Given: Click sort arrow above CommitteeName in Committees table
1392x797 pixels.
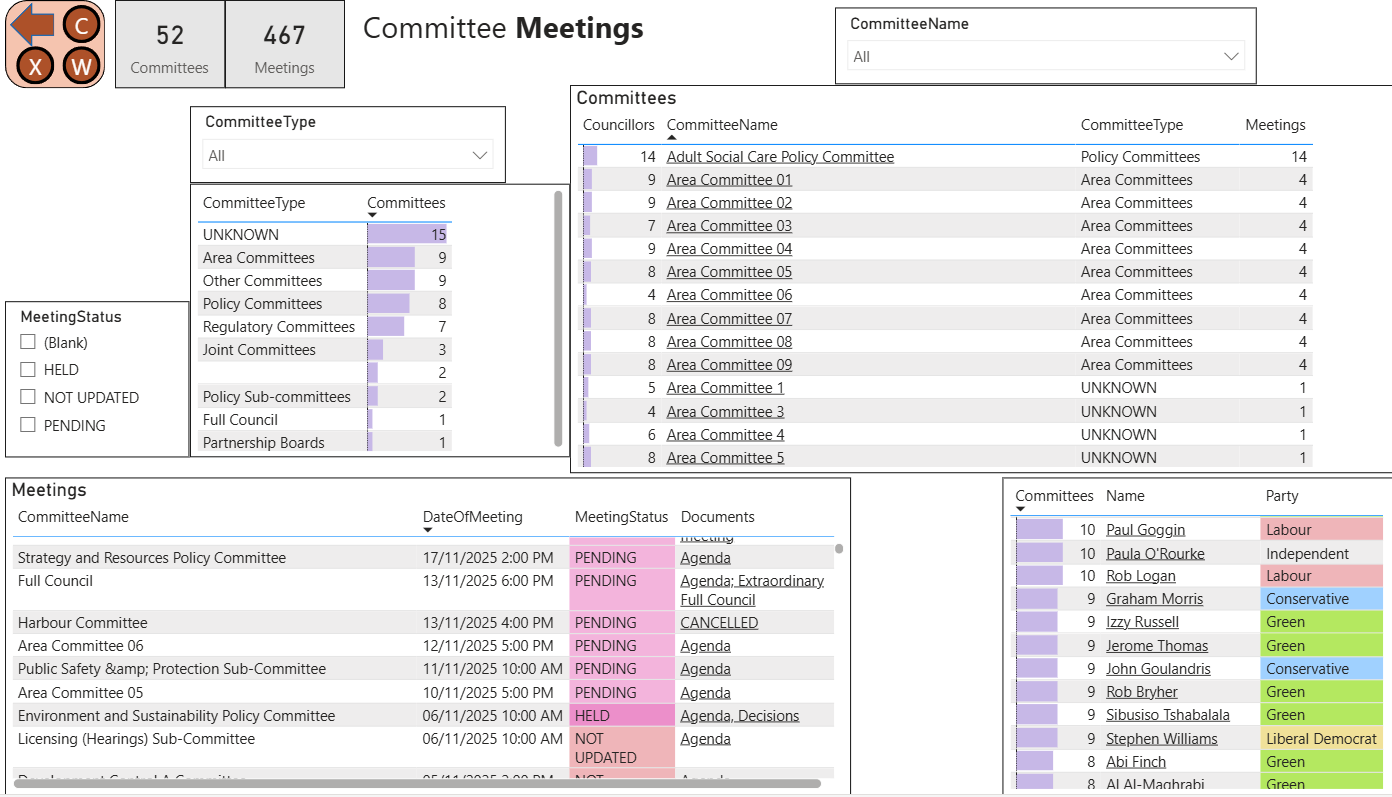Looking at the screenshot, I should [x=672, y=138].
